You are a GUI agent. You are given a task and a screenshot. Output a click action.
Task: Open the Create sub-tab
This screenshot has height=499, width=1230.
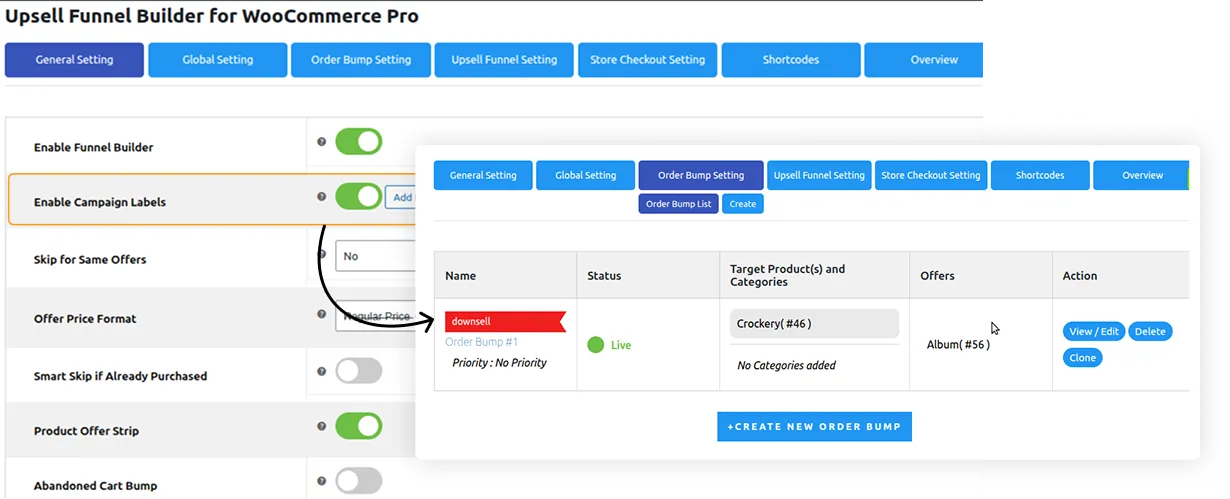743,204
